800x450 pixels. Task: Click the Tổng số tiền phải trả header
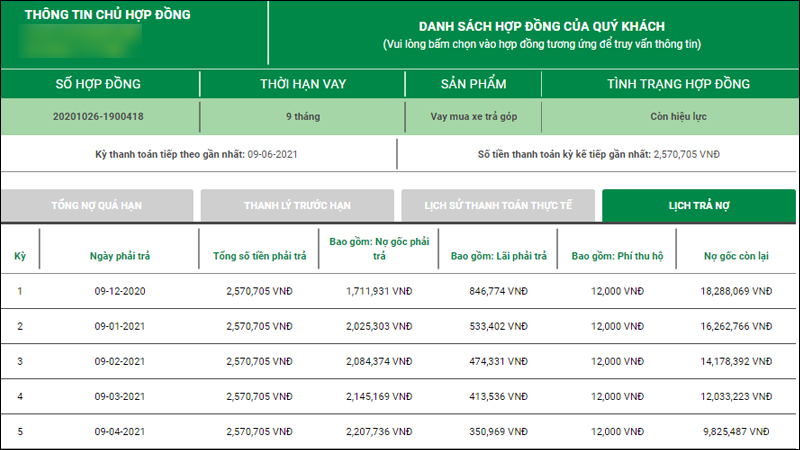259,256
